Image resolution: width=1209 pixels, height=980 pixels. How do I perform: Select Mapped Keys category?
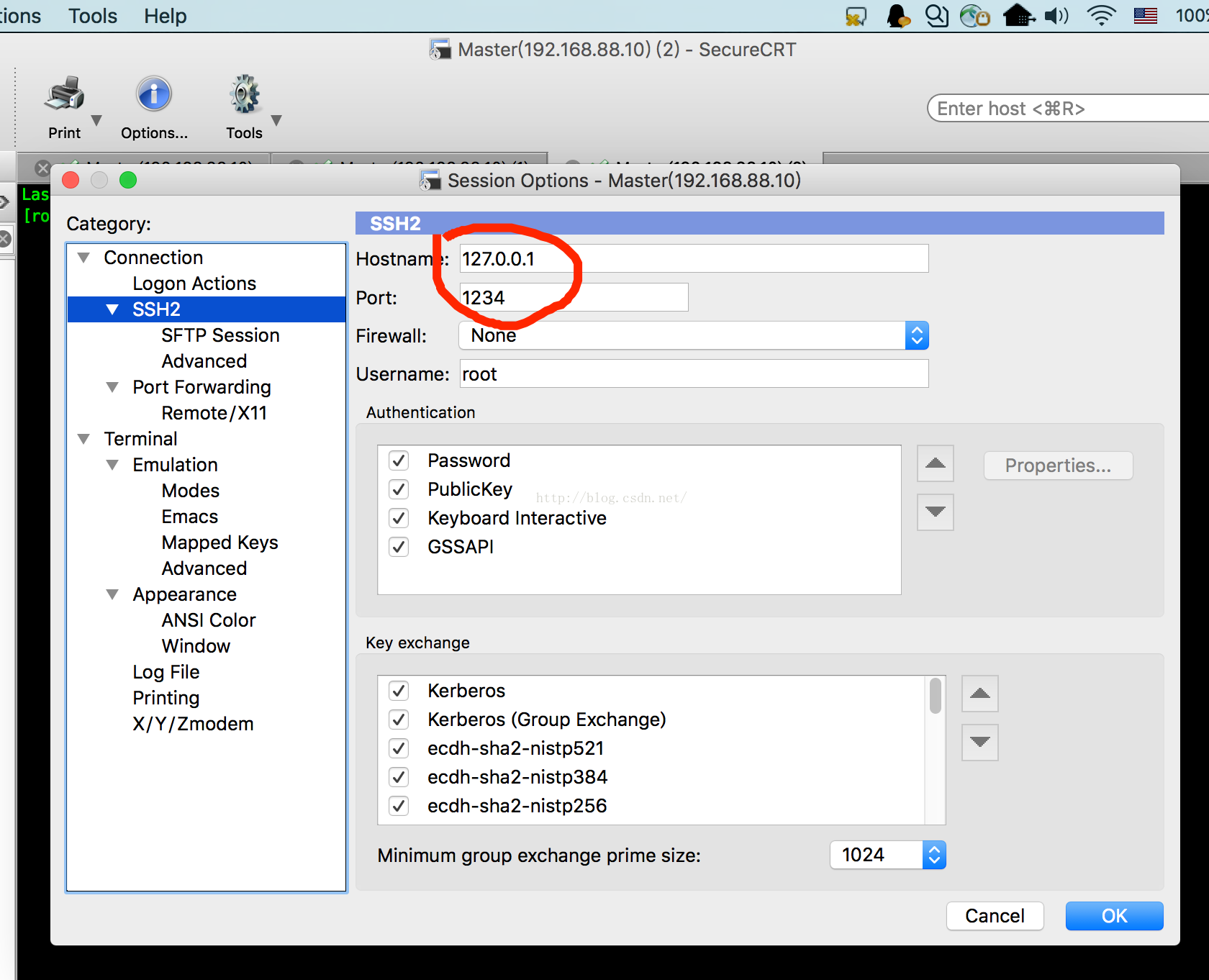219,543
